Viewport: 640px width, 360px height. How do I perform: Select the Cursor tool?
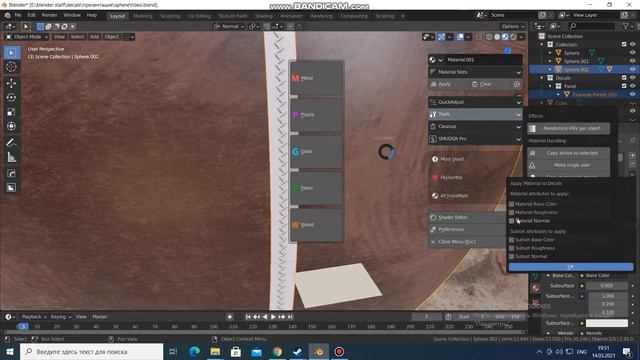point(11,67)
